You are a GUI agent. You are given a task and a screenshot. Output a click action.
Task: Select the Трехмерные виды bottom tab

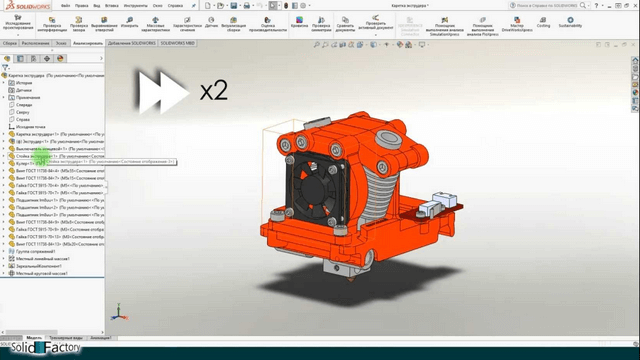point(66,338)
